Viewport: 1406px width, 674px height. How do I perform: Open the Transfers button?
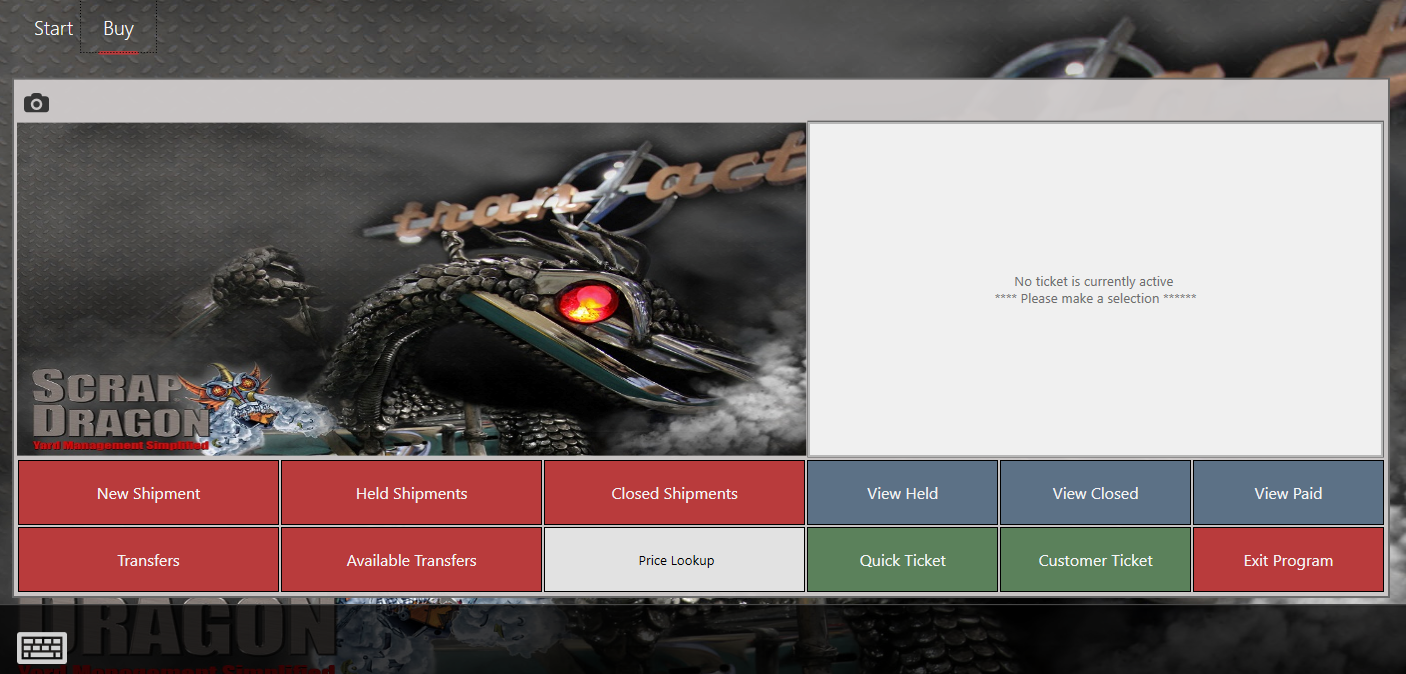(148, 560)
